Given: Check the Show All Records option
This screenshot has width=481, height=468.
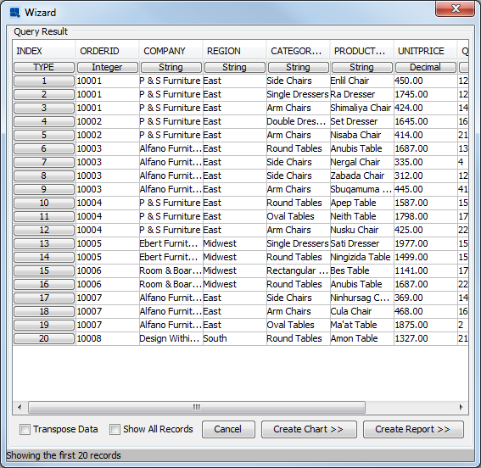Looking at the screenshot, I should pyautogui.click(x=115, y=429).
